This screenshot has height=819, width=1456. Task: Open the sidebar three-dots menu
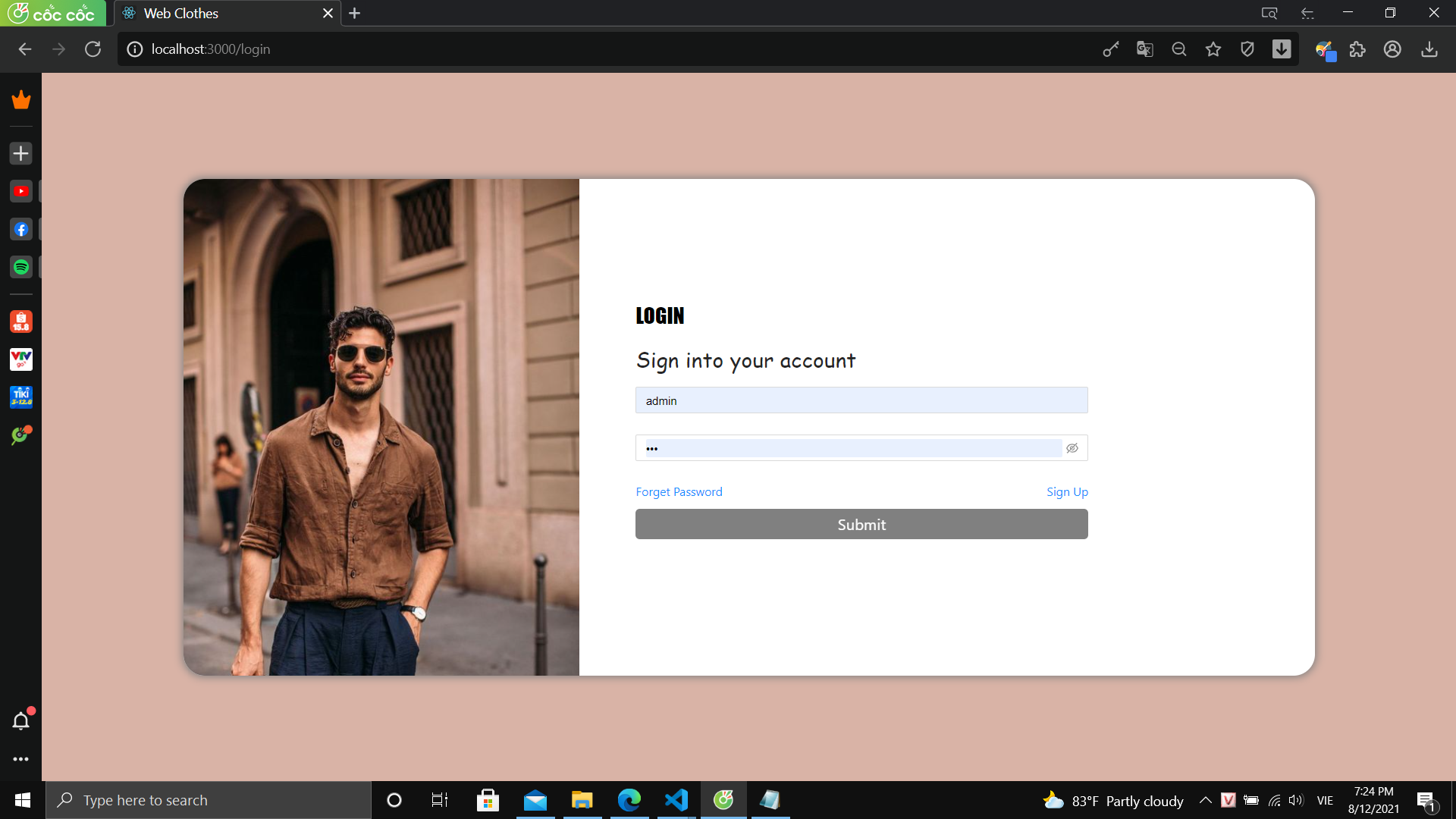[21, 759]
